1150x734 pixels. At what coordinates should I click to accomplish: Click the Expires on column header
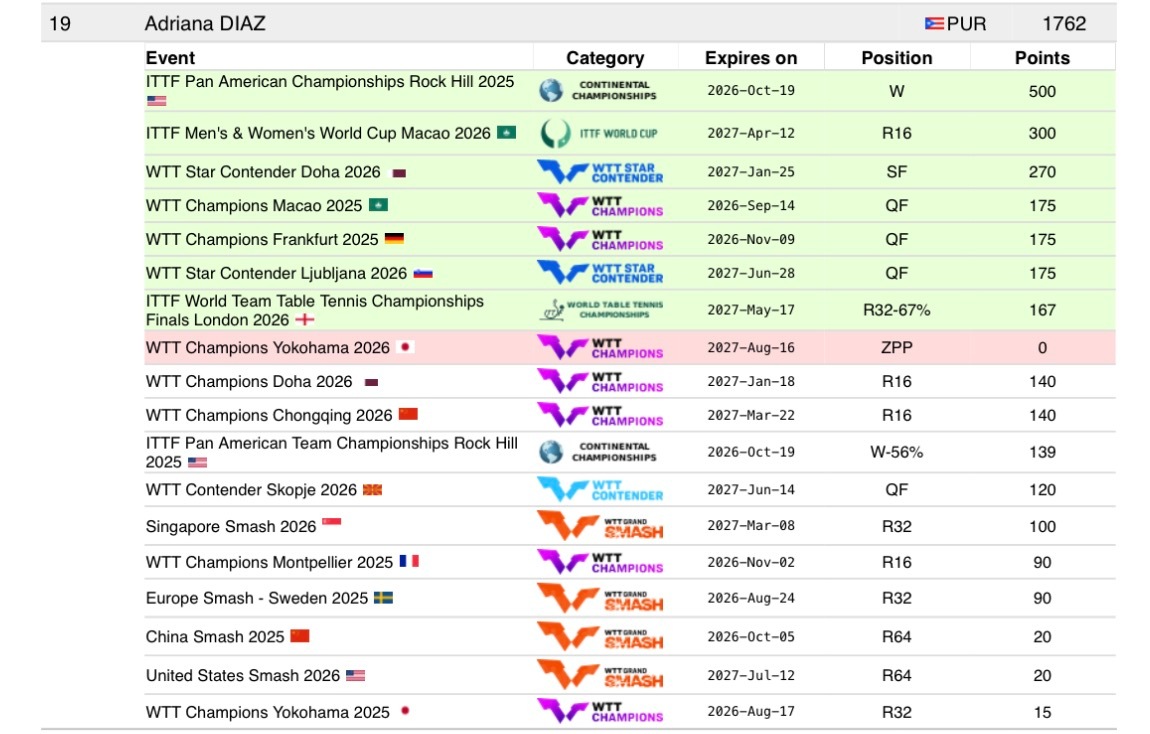pos(751,58)
